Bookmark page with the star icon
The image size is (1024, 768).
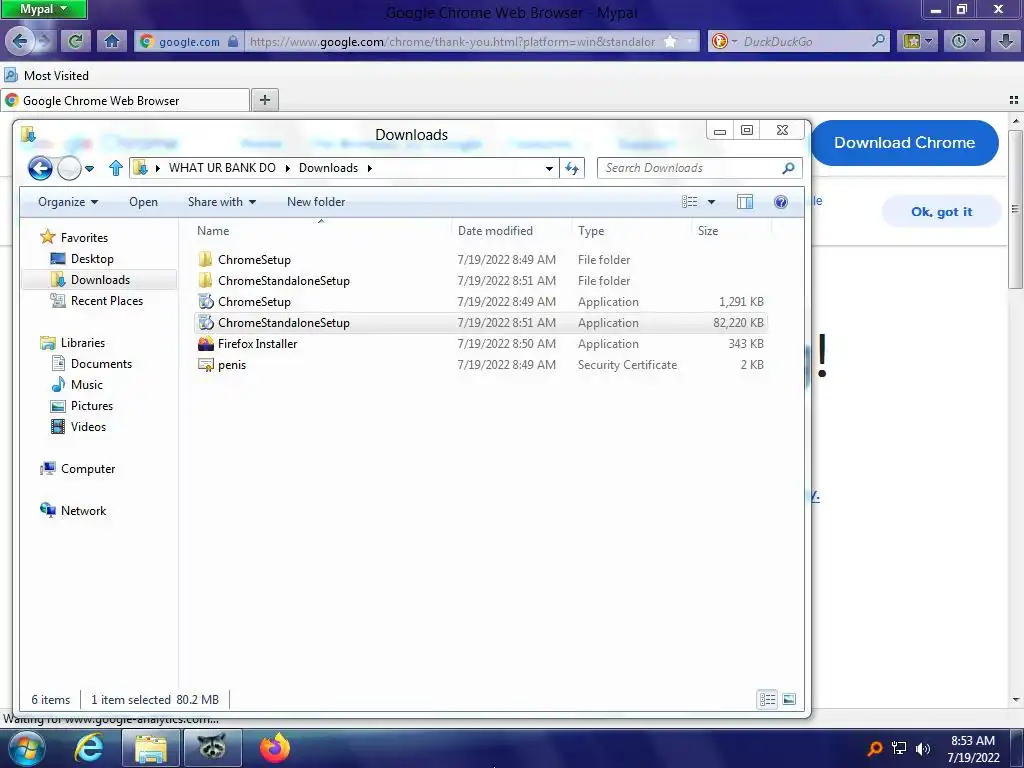(670, 41)
